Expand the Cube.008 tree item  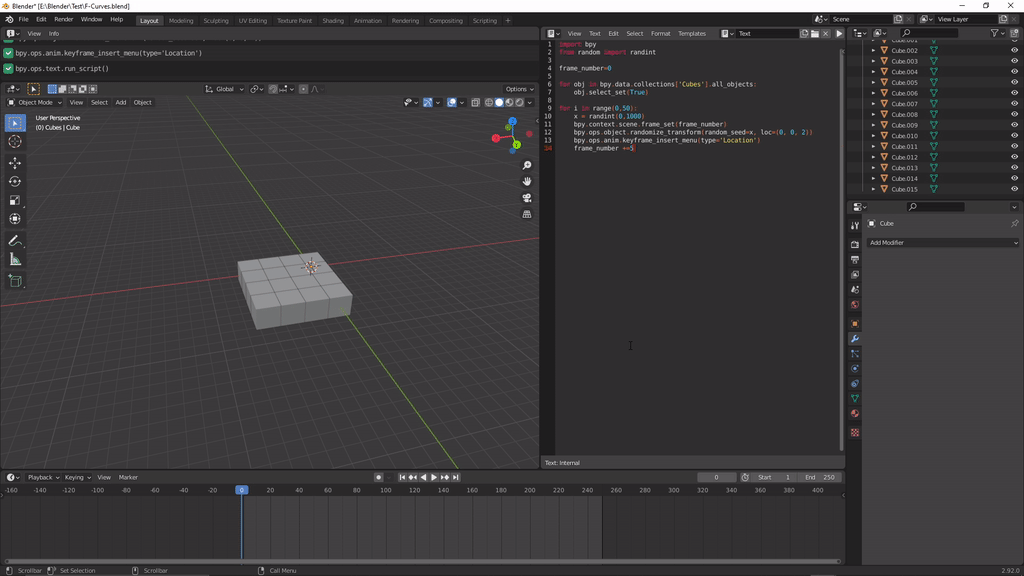tap(873, 115)
